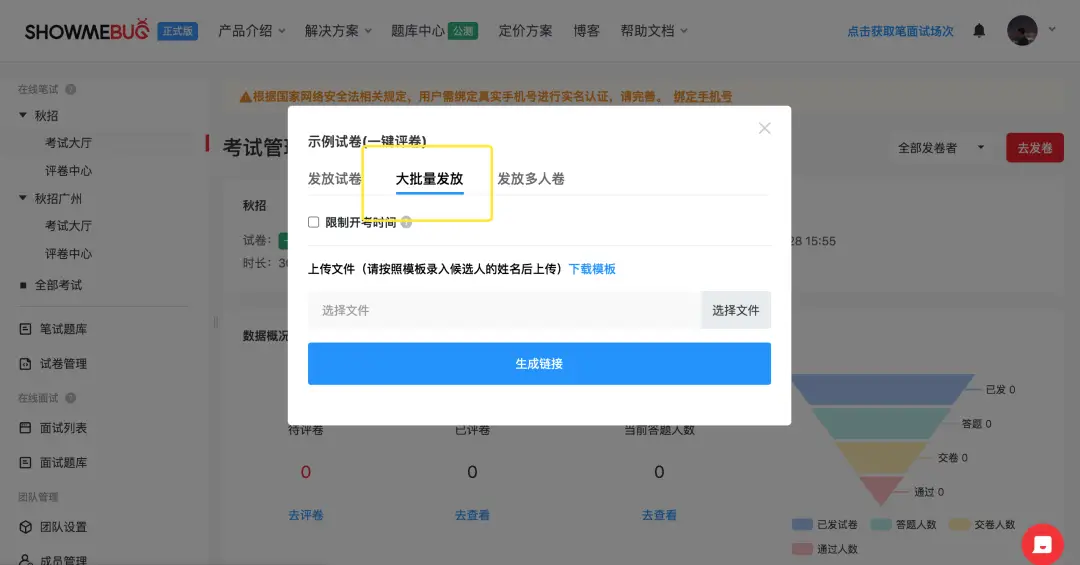Switch to the 发放多人卷 tab
This screenshot has width=1080, height=565.
pos(531,178)
